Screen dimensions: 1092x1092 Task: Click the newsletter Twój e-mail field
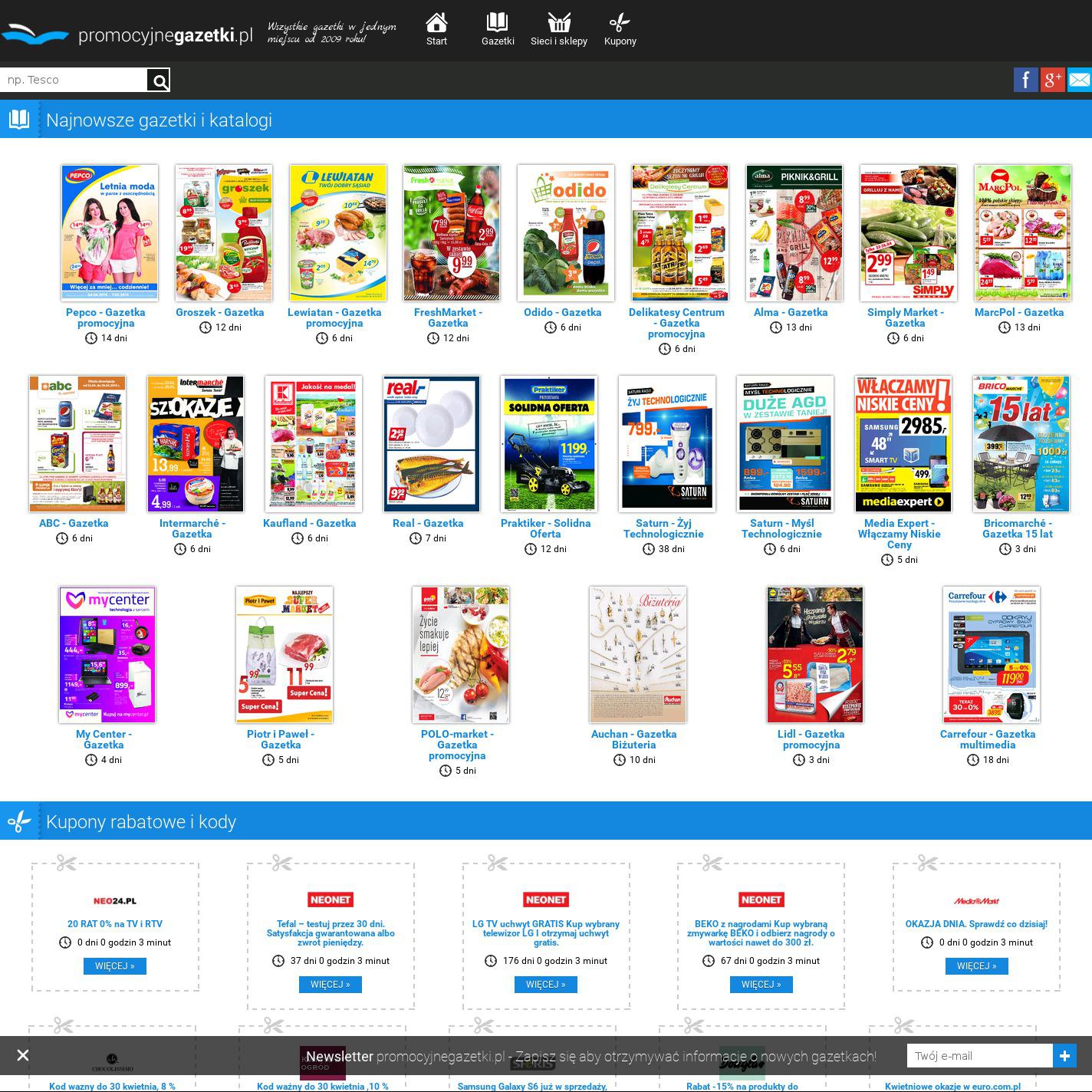coord(979,1056)
